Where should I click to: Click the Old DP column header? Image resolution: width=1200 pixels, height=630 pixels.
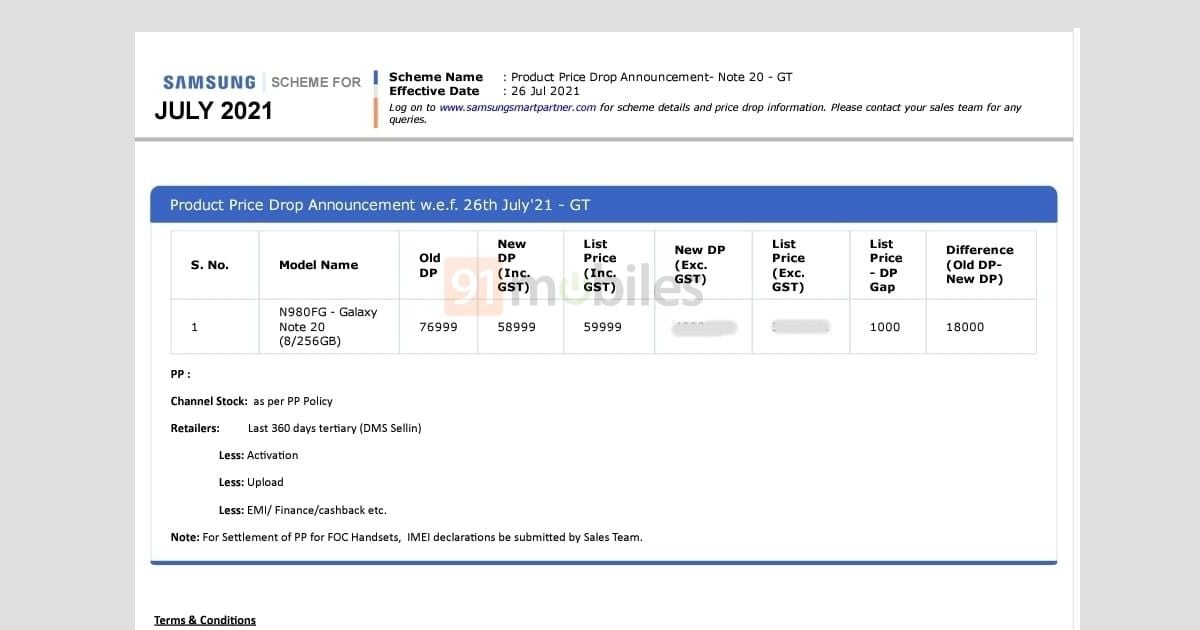pos(429,265)
